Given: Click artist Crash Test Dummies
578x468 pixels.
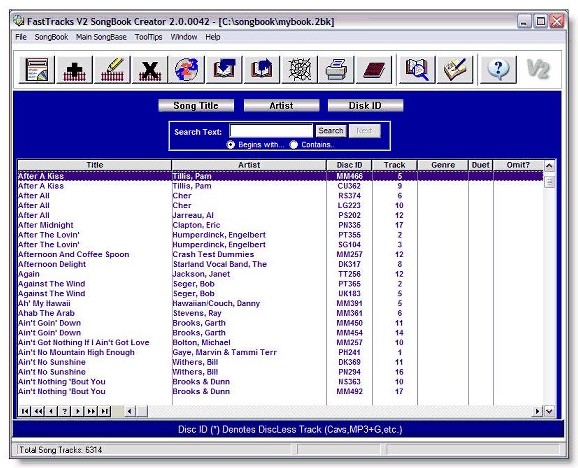Looking at the screenshot, I should point(213,255).
